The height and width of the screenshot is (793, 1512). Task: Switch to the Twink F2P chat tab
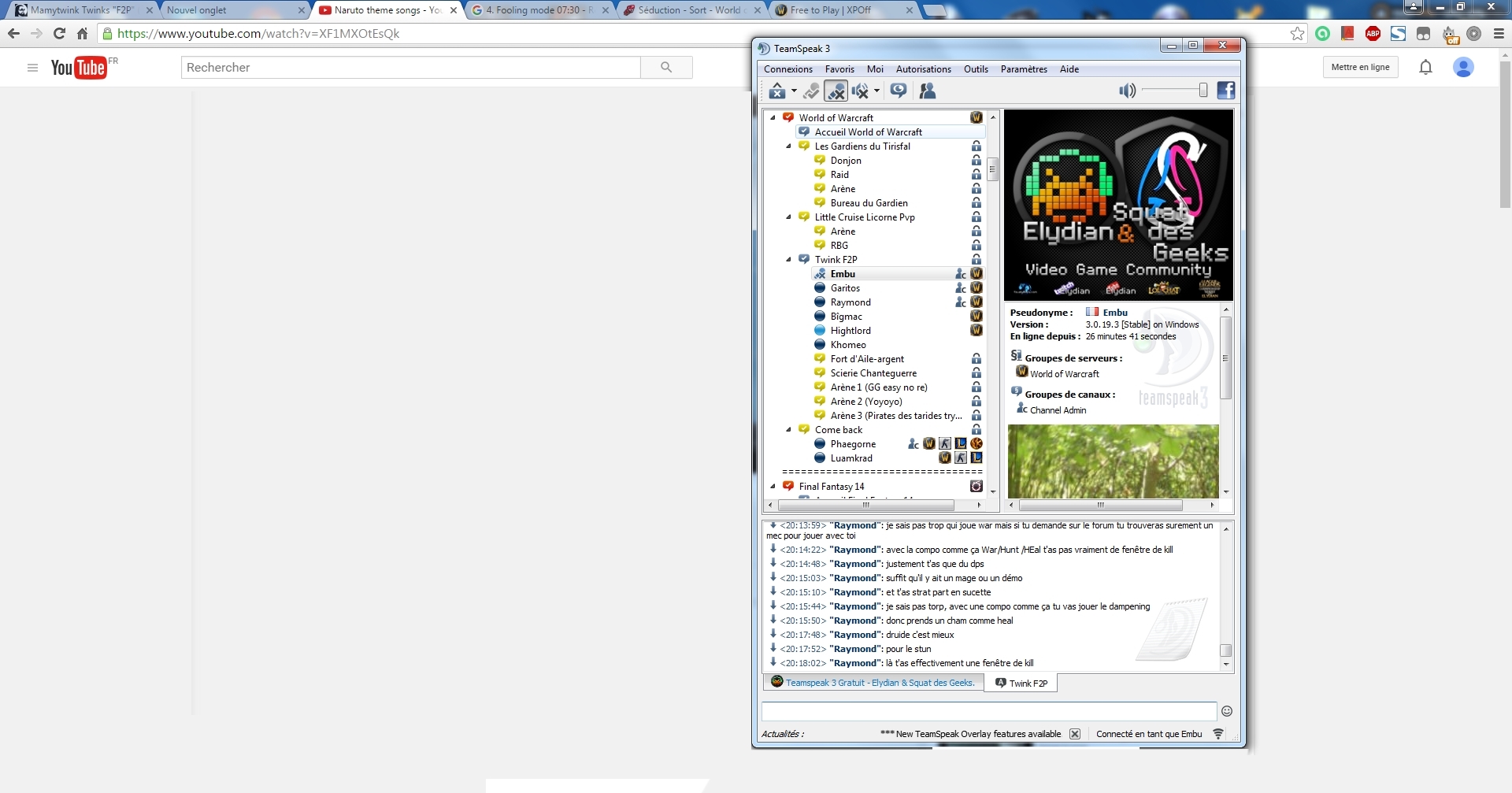coord(1021,684)
